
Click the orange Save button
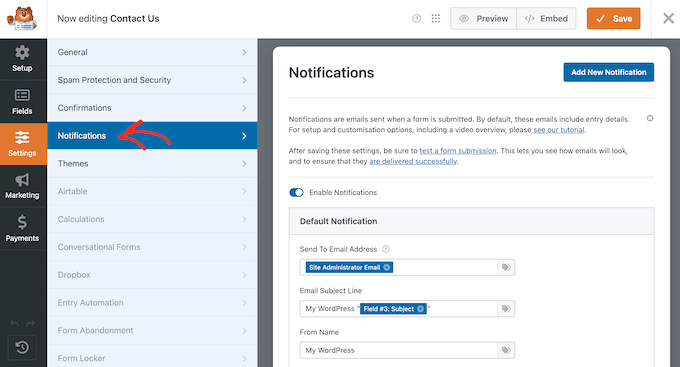click(613, 18)
